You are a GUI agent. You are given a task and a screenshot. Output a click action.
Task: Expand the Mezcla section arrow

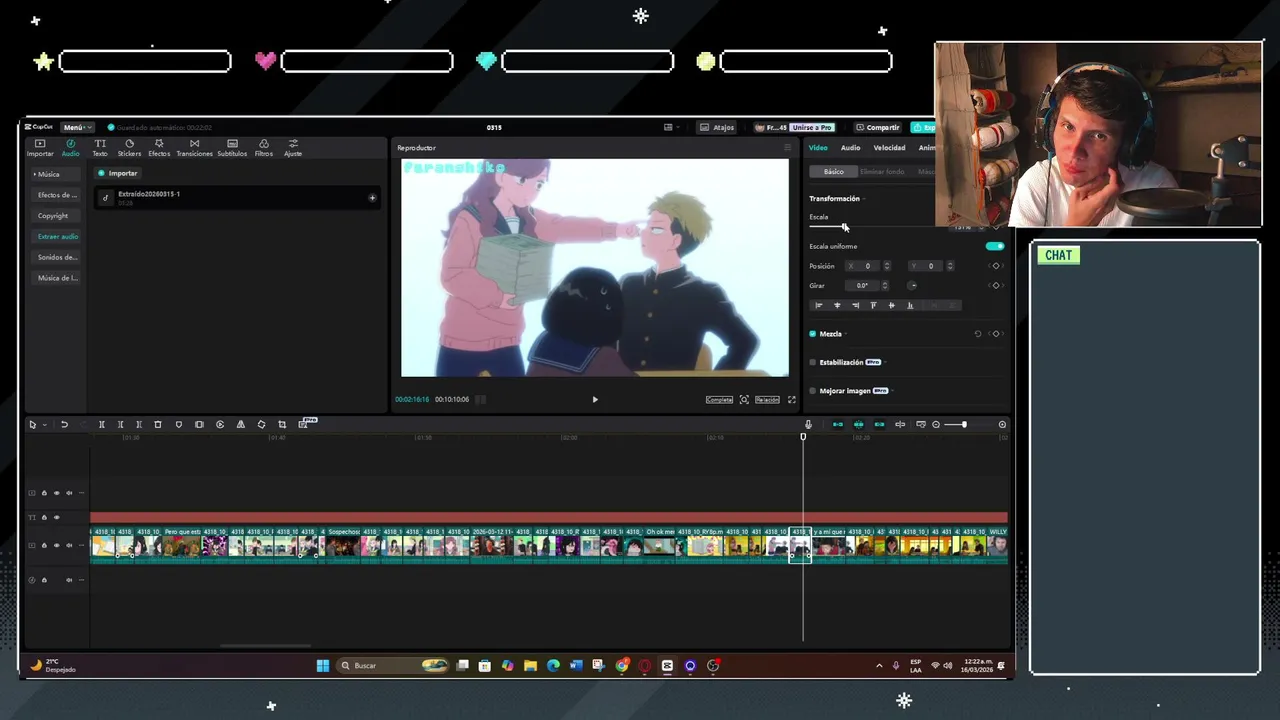pyautogui.click(x=846, y=334)
